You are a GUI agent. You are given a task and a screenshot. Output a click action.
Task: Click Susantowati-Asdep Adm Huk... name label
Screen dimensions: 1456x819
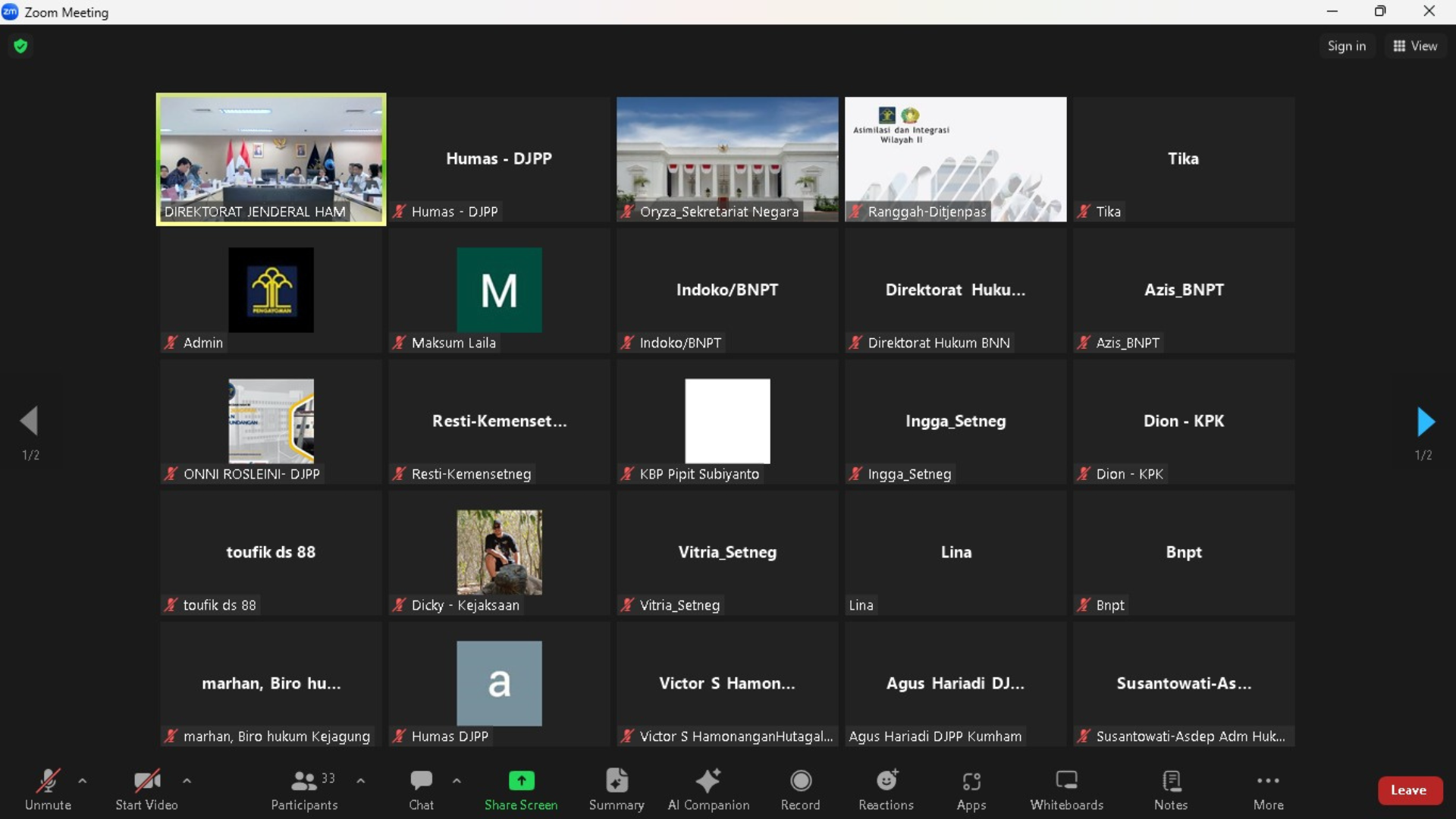click(1191, 736)
